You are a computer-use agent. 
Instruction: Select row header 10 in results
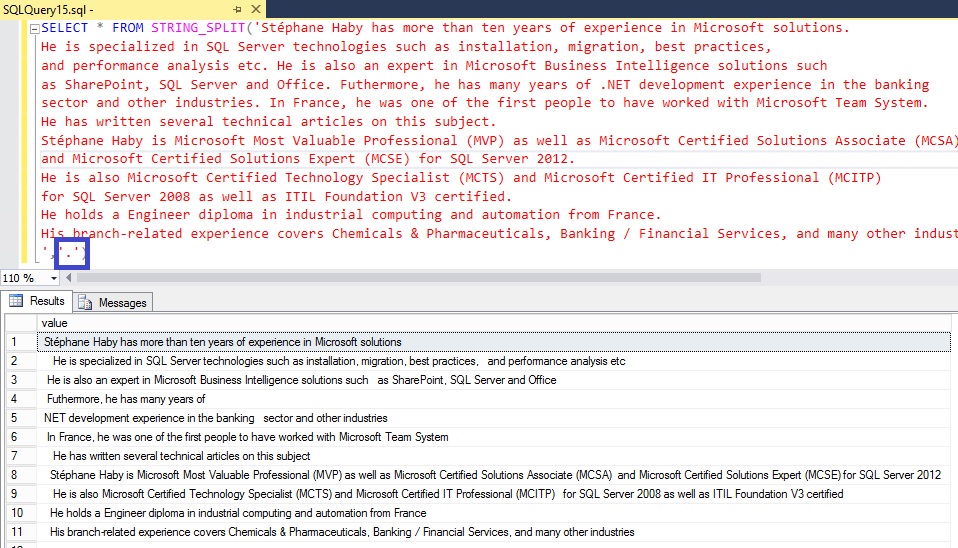point(21,513)
